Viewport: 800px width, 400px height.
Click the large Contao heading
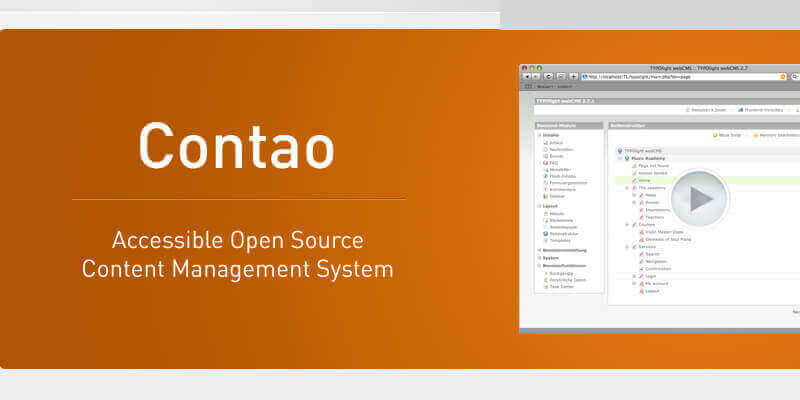[236, 146]
